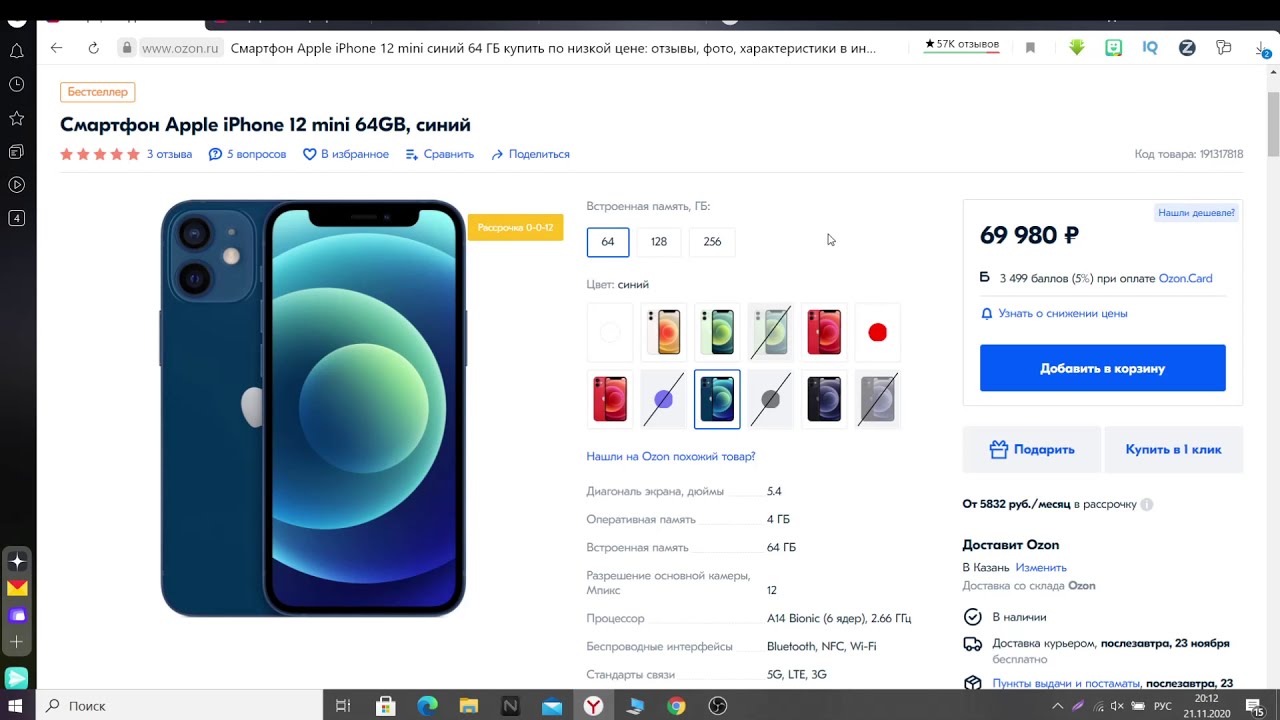The height and width of the screenshot is (720, 1280).
Task: Click the installment info icon
Action: [x=1147, y=504]
